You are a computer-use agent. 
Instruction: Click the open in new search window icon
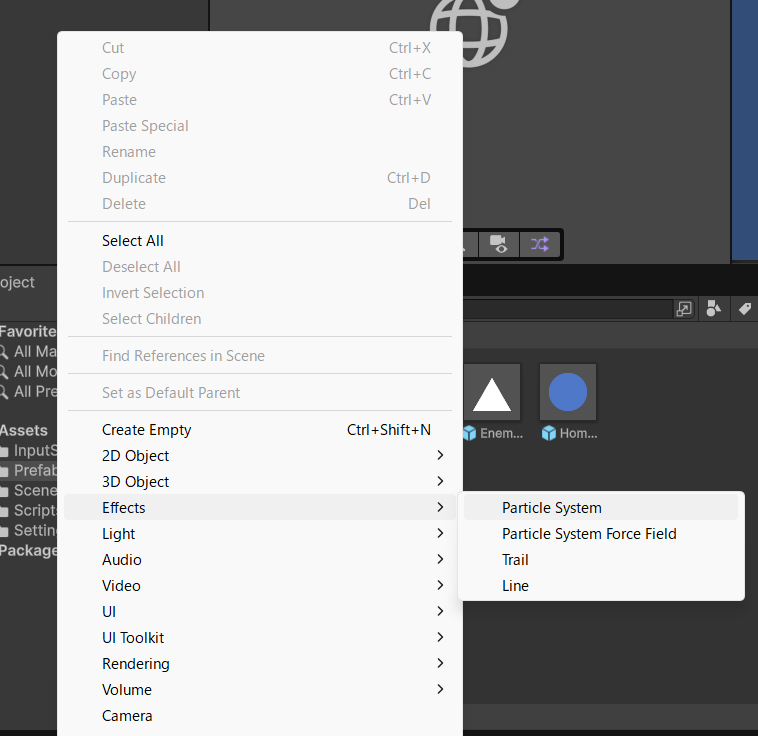pos(684,309)
